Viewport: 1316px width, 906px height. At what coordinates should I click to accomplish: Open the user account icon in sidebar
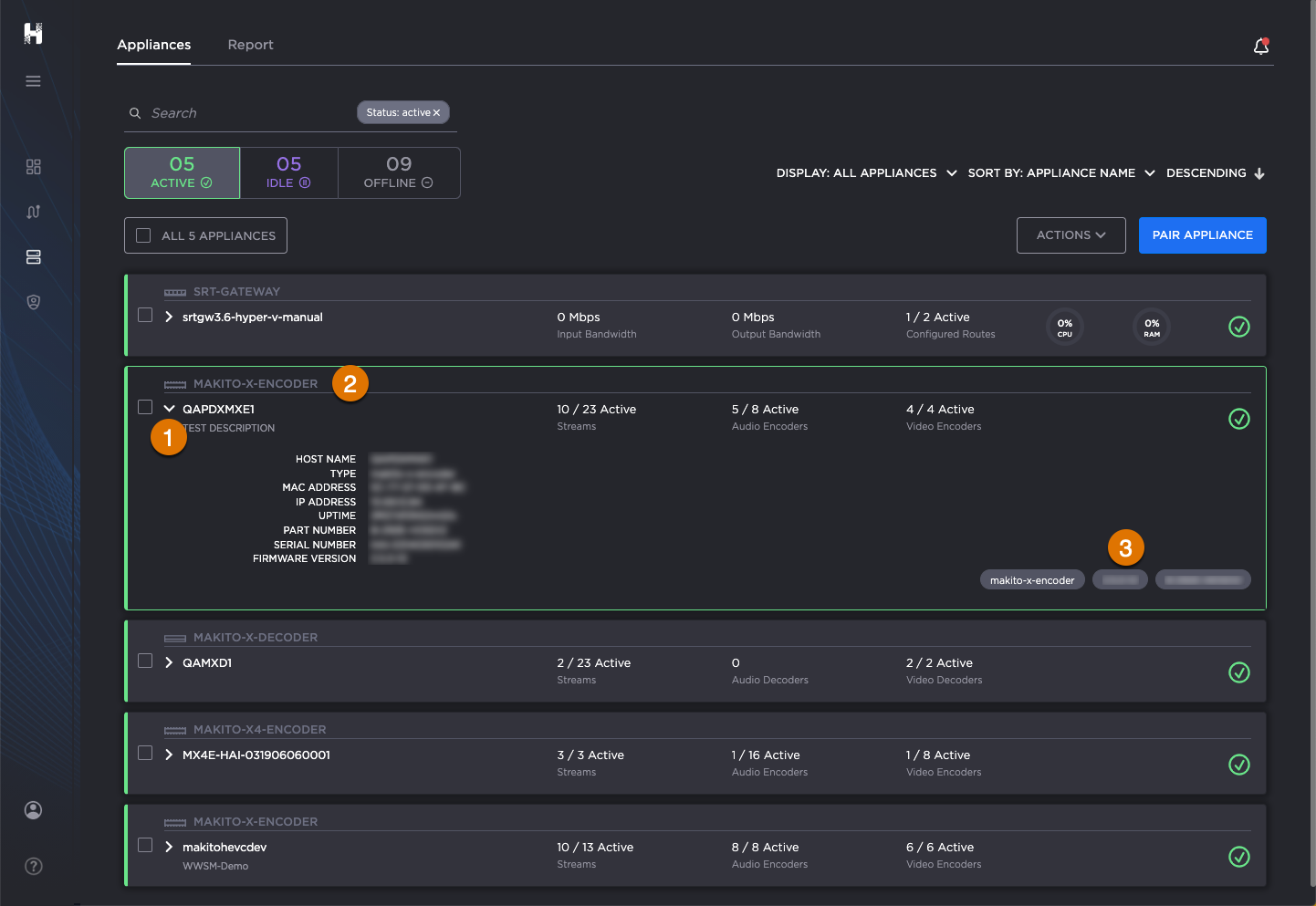[x=34, y=810]
